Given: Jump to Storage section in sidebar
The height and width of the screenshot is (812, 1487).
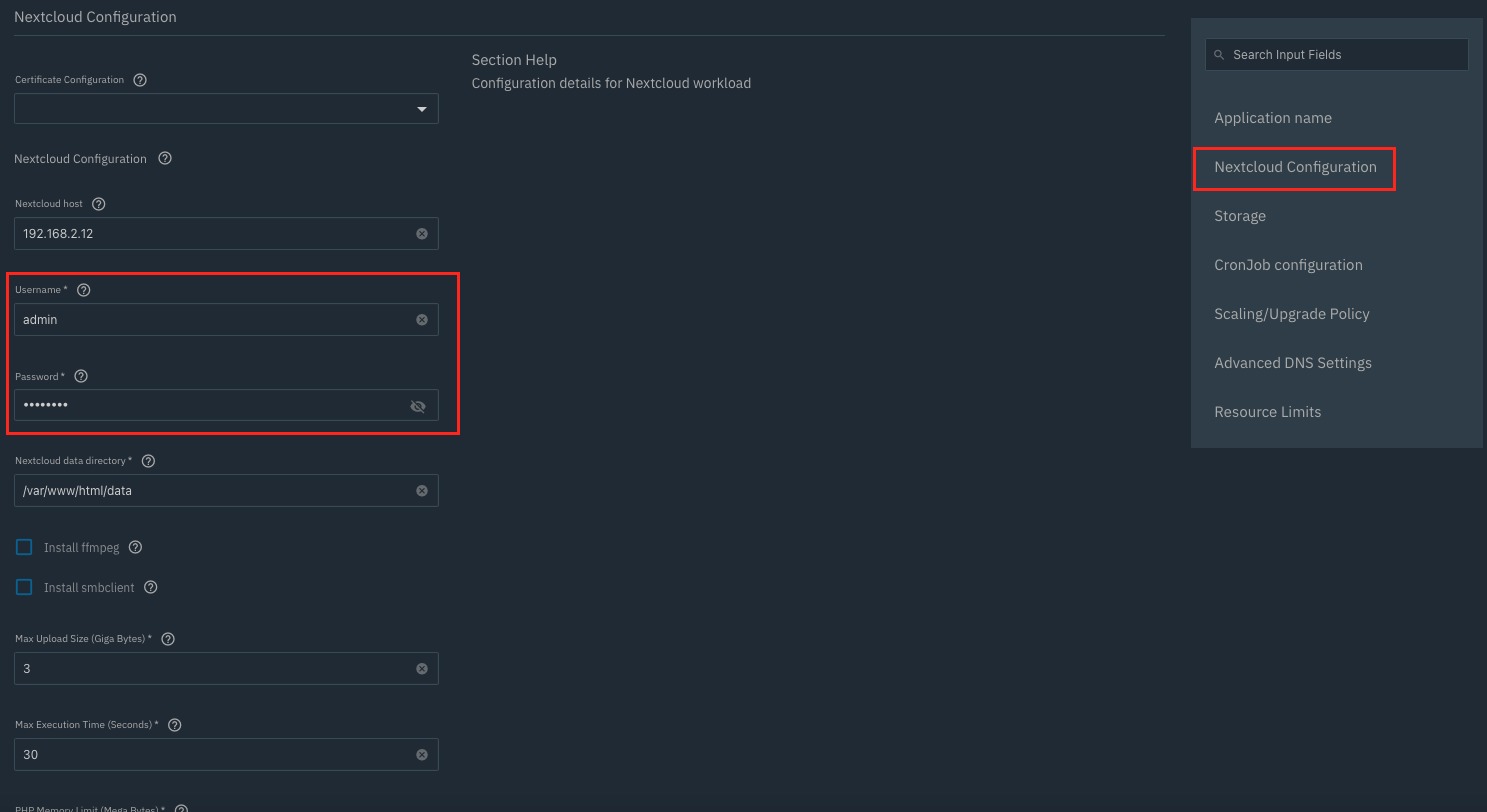Looking at the screenshot, I should click(x=1240, y=216).
